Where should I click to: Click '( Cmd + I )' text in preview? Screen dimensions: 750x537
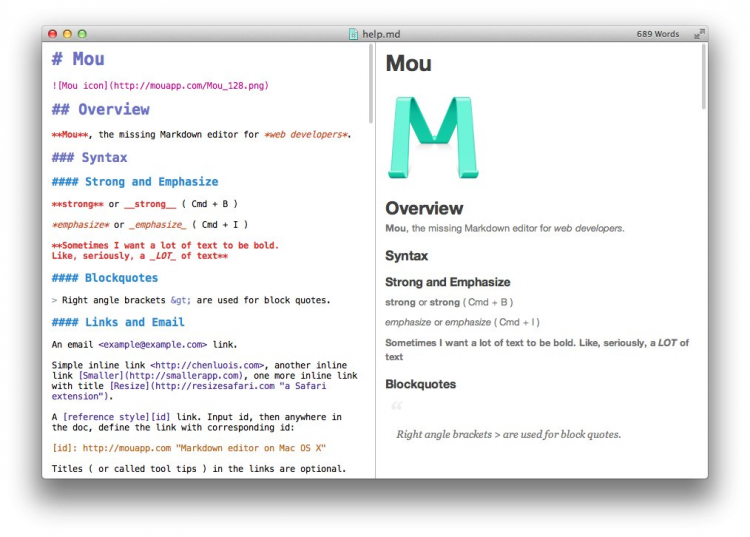tap(517, 322)
